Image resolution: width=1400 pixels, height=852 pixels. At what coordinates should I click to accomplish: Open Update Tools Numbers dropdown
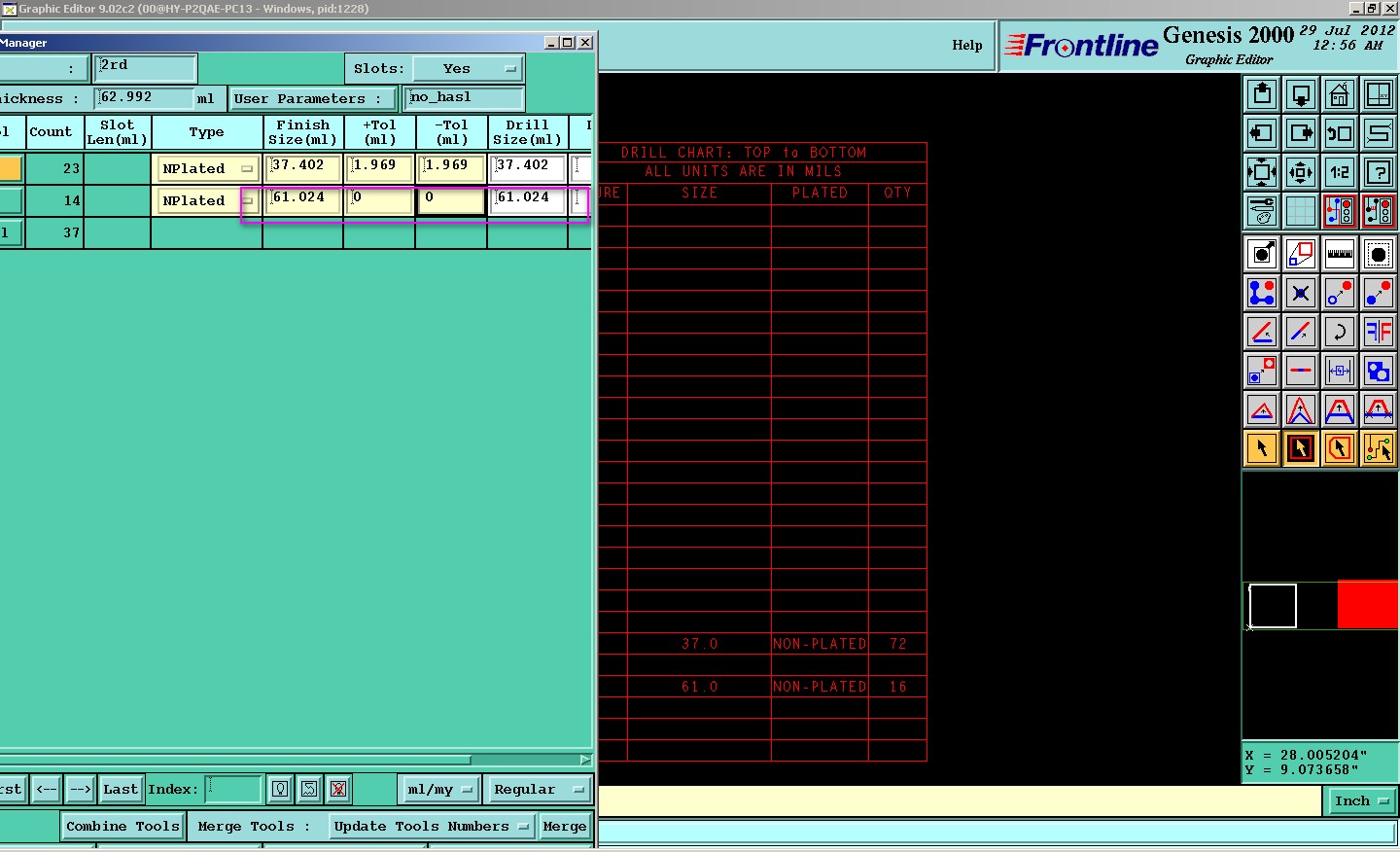coord(431,826)
